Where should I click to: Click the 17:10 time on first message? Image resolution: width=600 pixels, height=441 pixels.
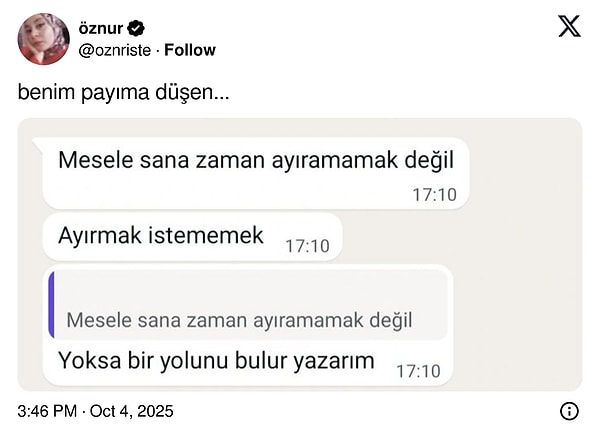click(x=434, y=195)
